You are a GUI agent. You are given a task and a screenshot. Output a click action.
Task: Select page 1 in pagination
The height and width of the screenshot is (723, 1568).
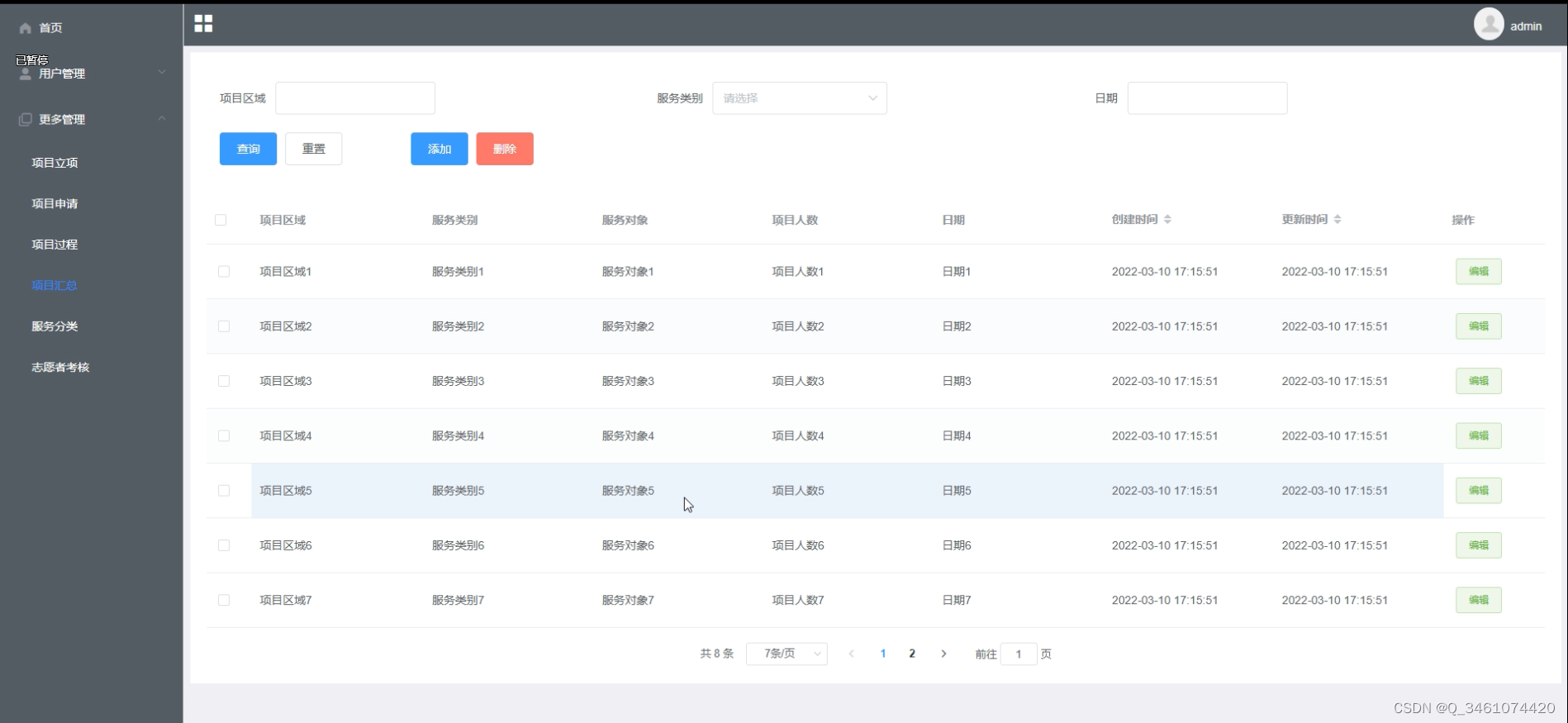pos(883,654)
